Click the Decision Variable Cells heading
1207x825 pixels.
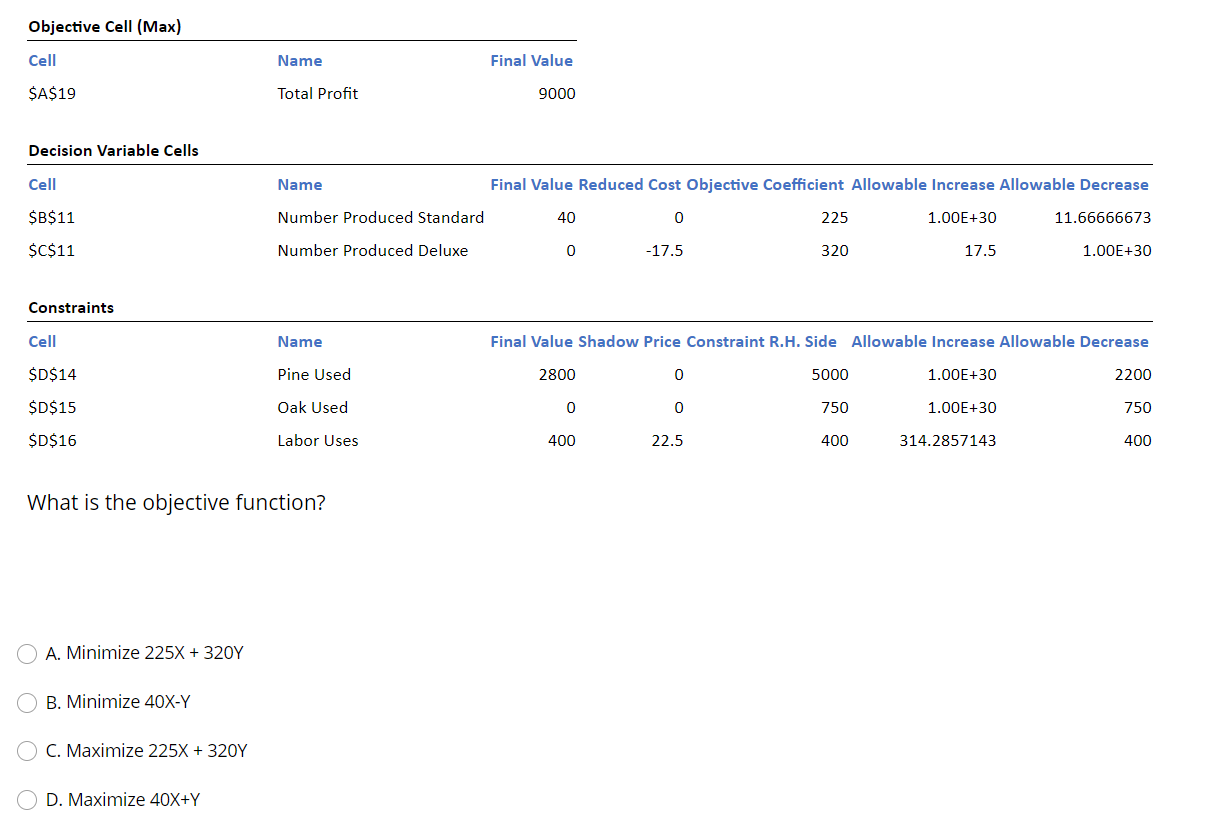pyautogui.click(x=112, y=150)
